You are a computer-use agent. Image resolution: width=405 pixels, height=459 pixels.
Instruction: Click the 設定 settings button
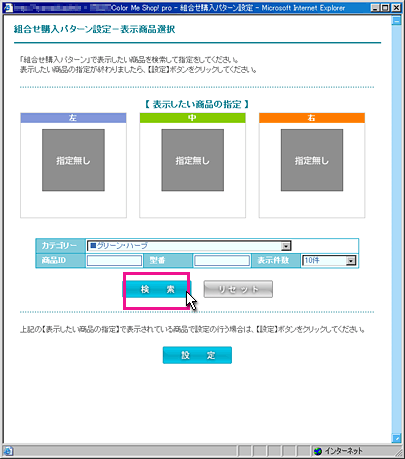point(197,355)
